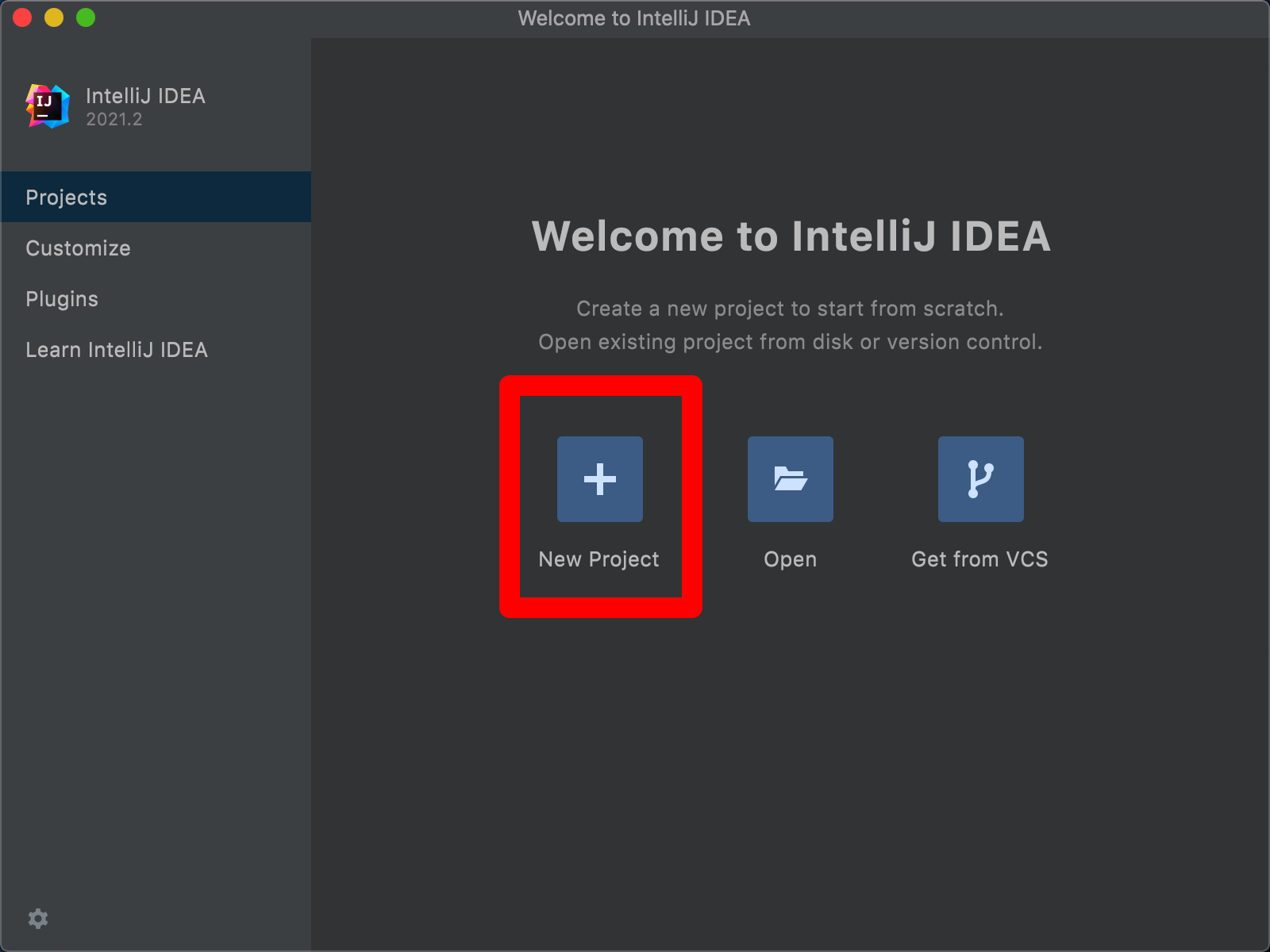Screen dimensions: 1270x952
Task: Click the version text 2021.2
Action: click(x=114, y=119)
